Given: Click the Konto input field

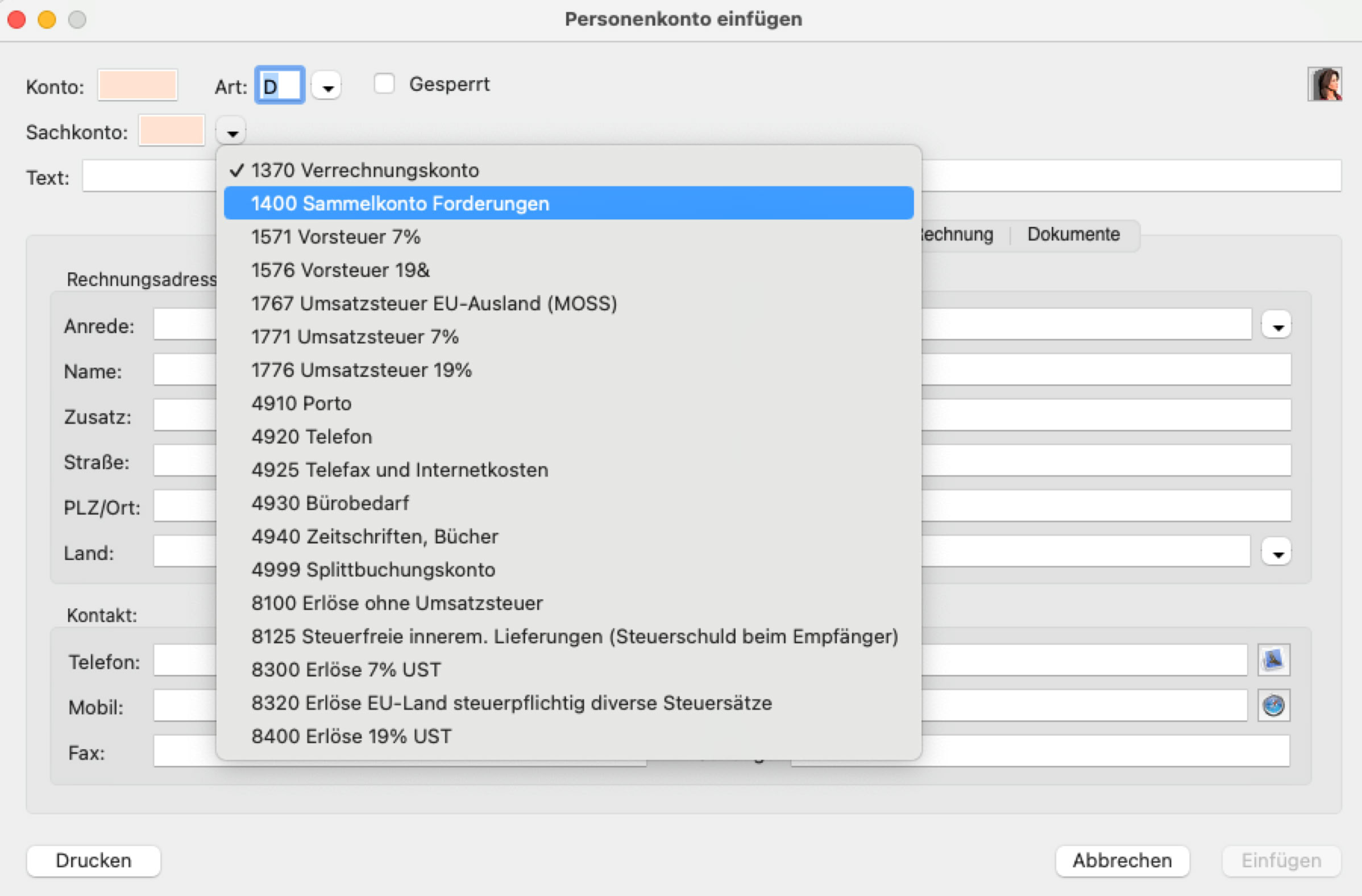Looking at the screenshot, I should [138, 85].
